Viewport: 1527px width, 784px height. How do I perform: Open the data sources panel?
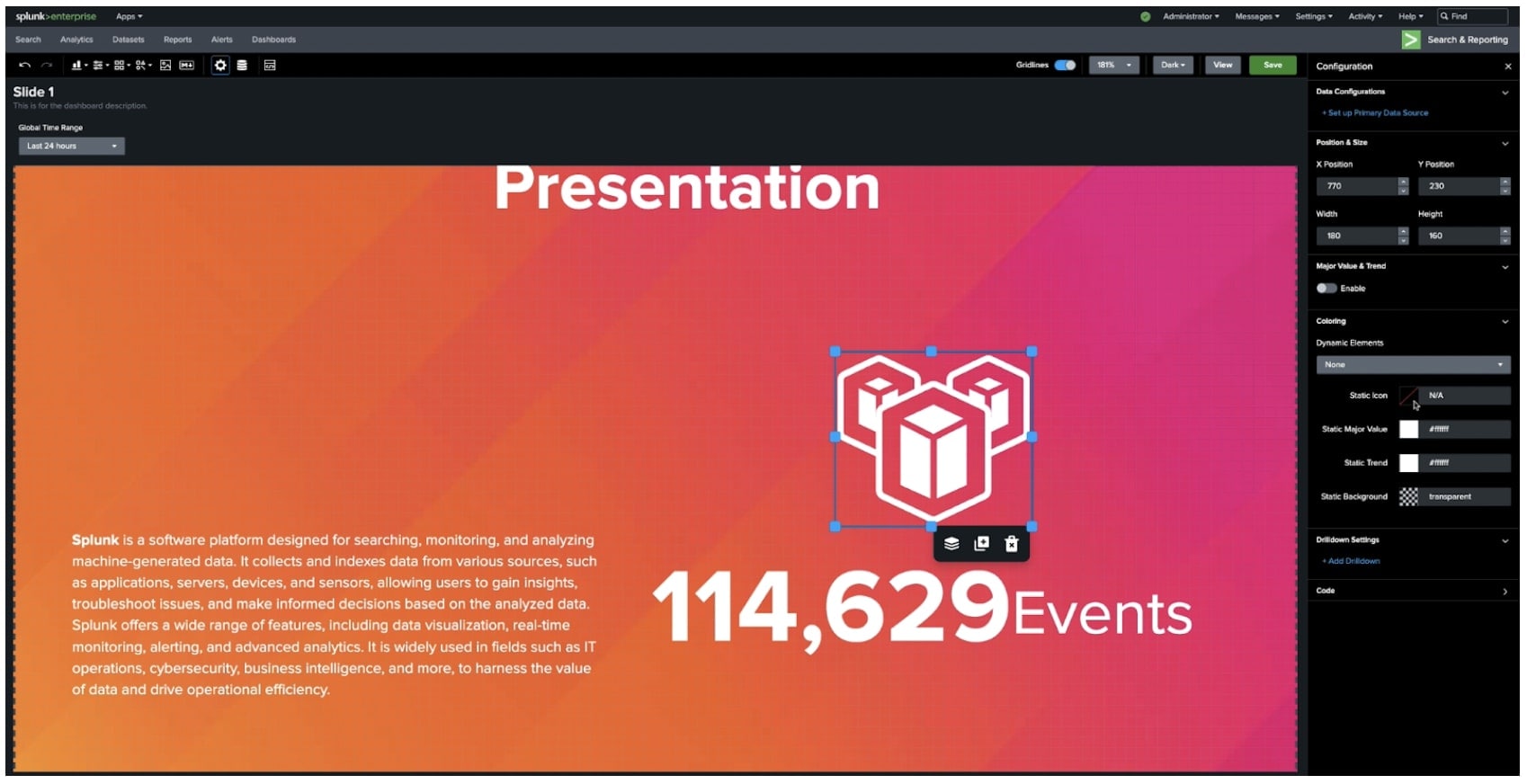tap(242, 65)
